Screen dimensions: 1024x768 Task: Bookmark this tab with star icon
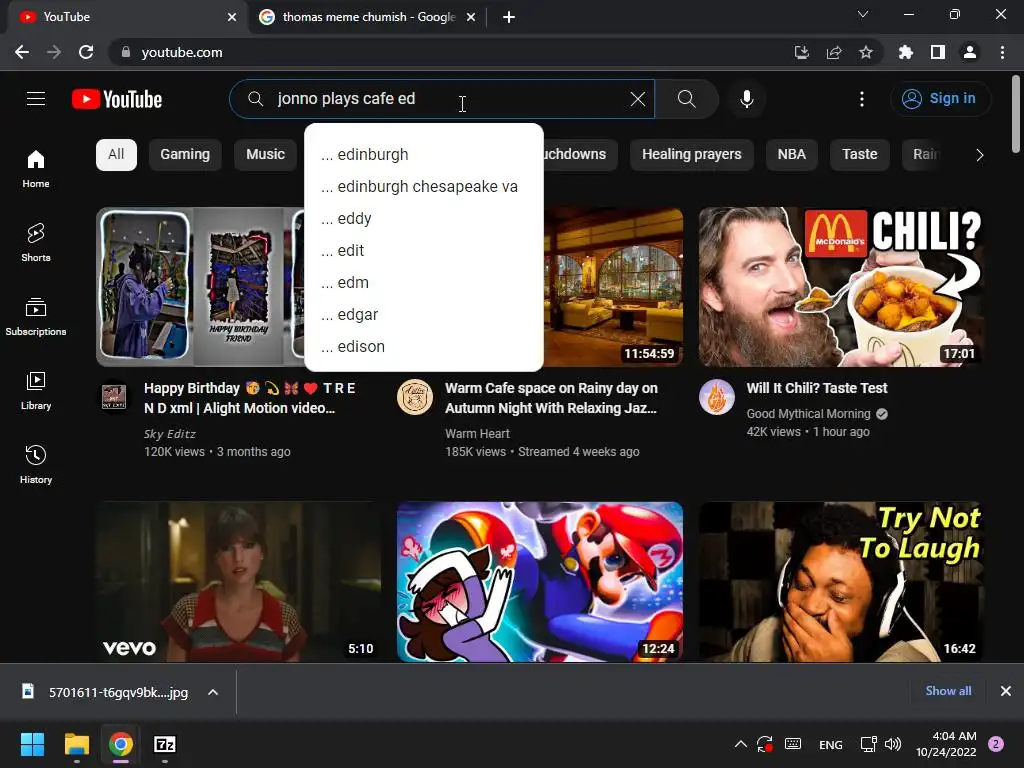pos(866,52)
